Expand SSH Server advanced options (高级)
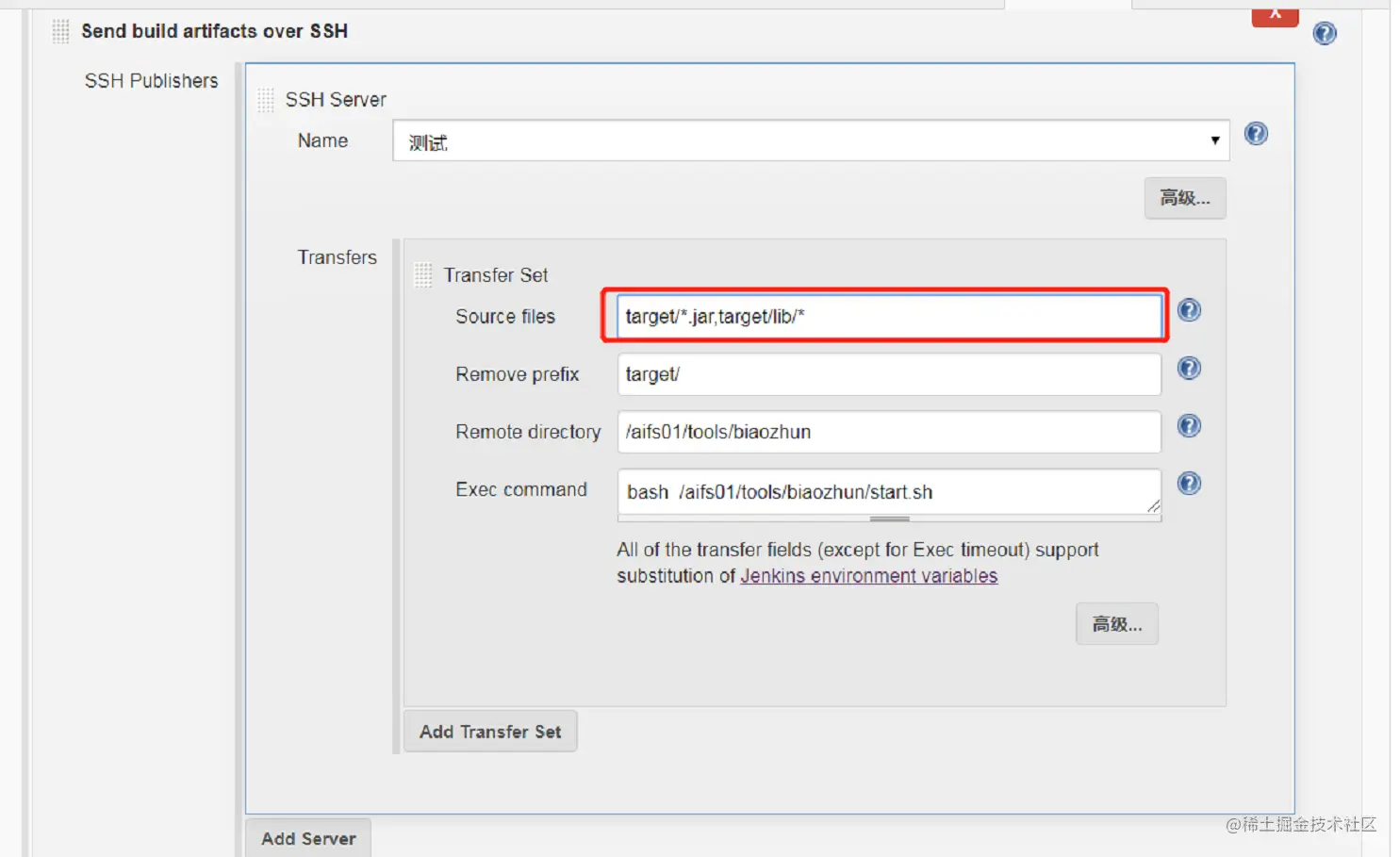The height and width of the screenshot is (857, 1400). pos(1184,198)
